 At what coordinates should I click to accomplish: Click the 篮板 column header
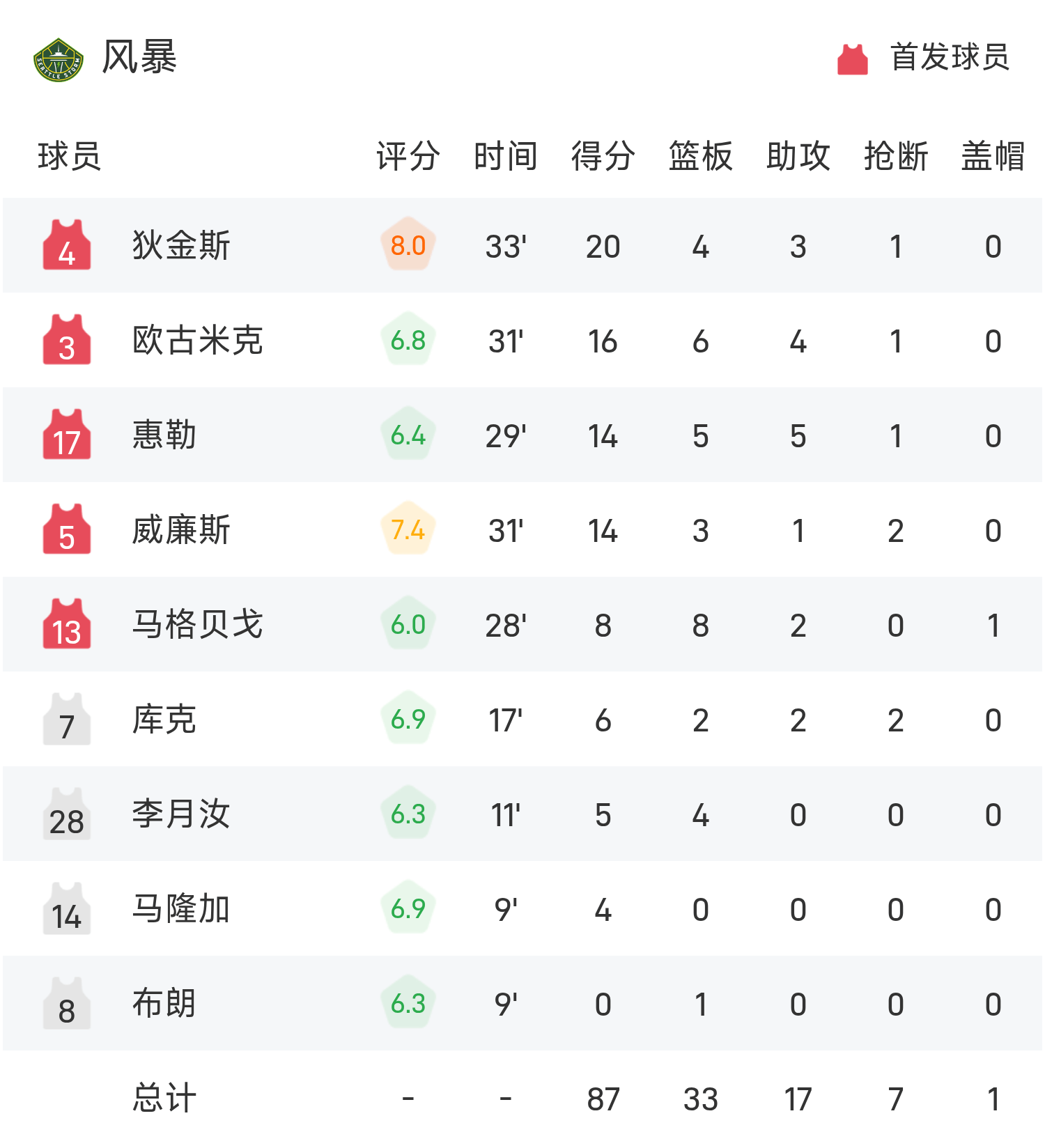[x=700, y=156]
